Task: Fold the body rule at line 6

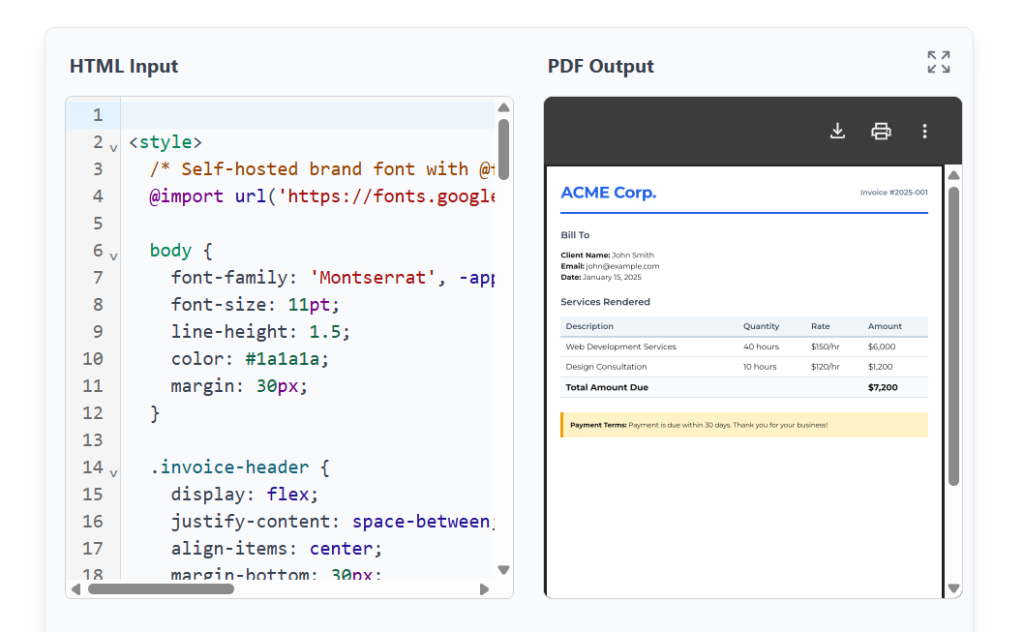Action: [113, 255]
